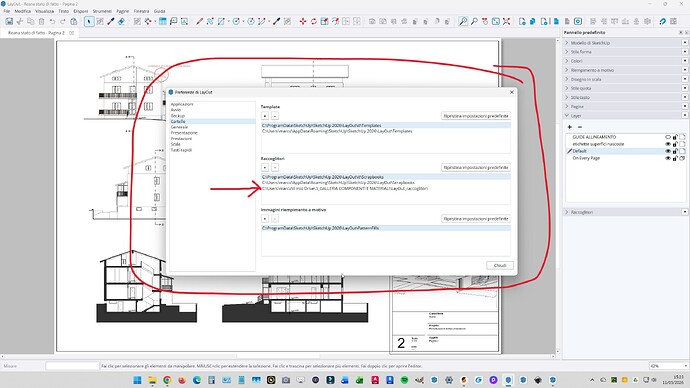This screenshot has height=388, width=690.
Task: Click the red Move arrows icon
Action: [303, 21]
